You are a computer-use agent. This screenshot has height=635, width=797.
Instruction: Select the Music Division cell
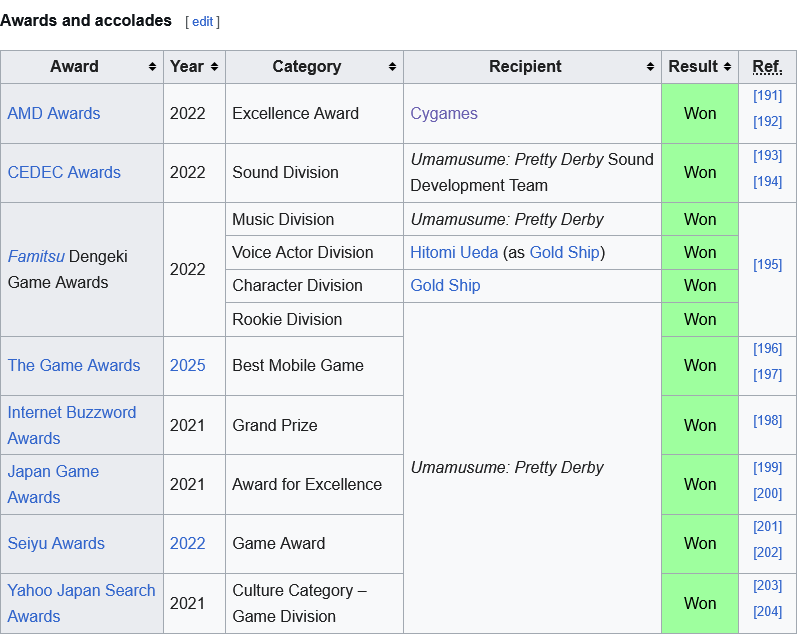[314, 219]
